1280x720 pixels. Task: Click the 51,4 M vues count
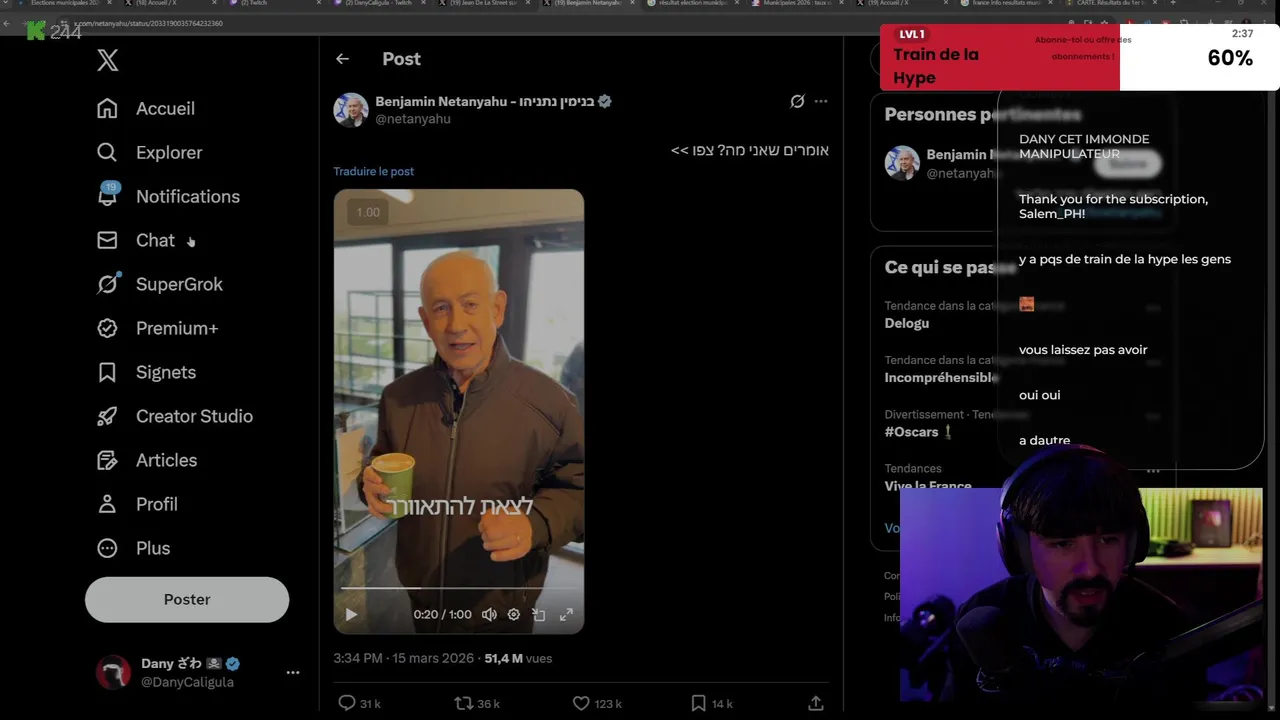(518, 658)
